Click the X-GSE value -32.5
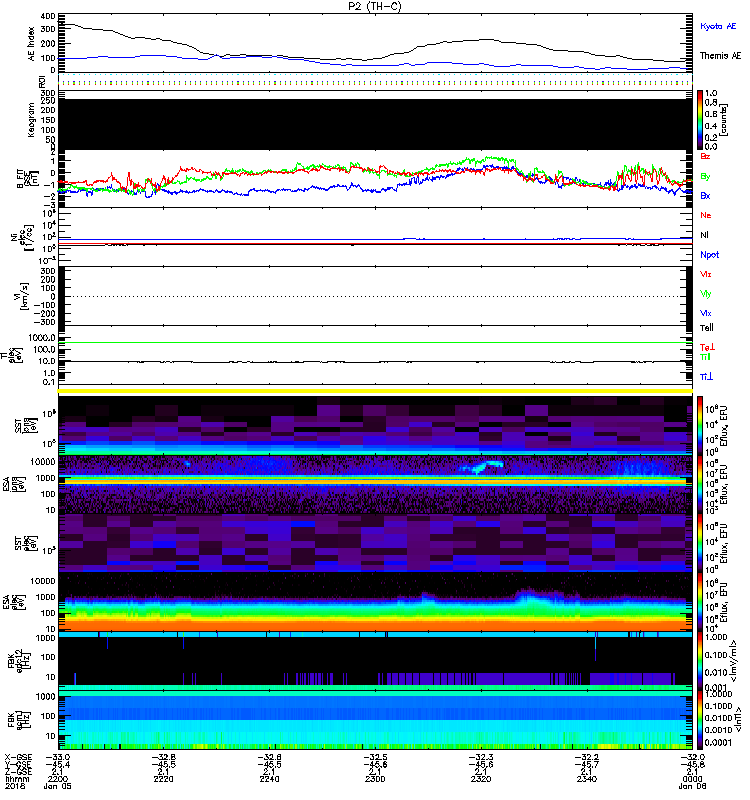Image resolution: width=750 pixels, height=800 pixels. [375, 757]
